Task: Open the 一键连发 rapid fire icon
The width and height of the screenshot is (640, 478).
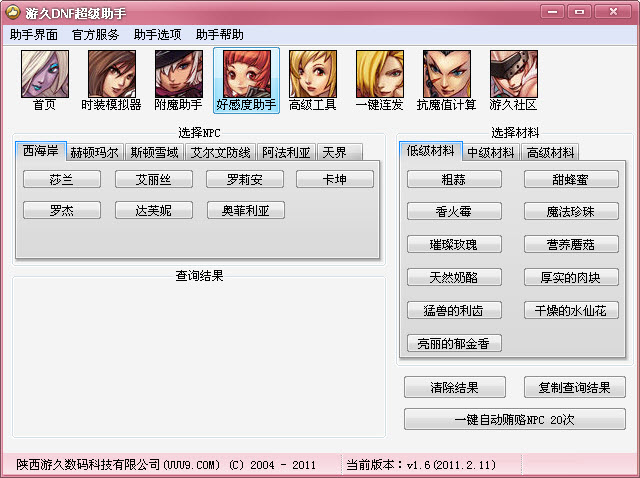Action: 380,80
